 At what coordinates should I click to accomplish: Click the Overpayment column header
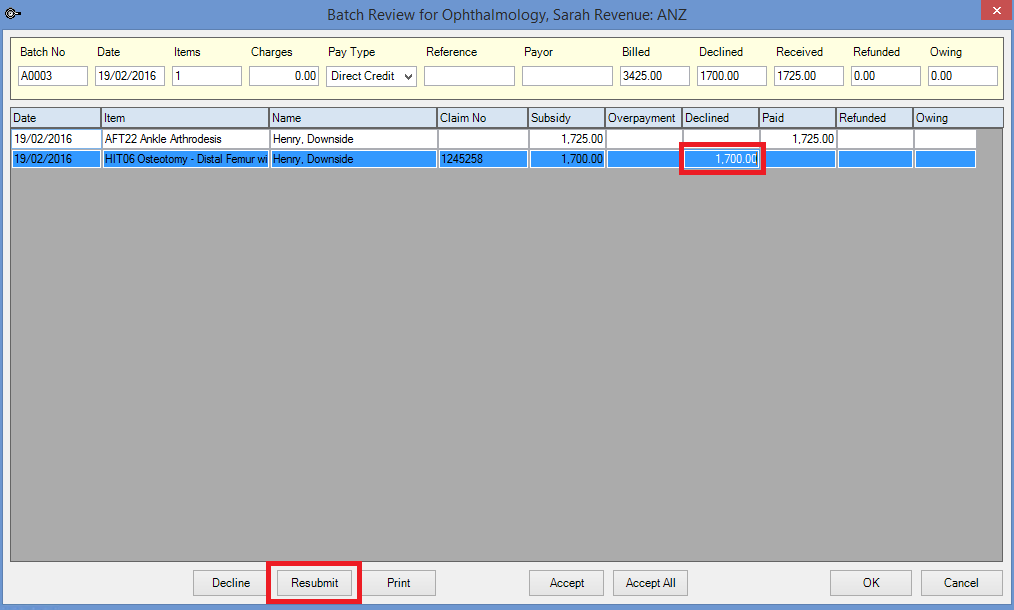(x=643, y=118)
